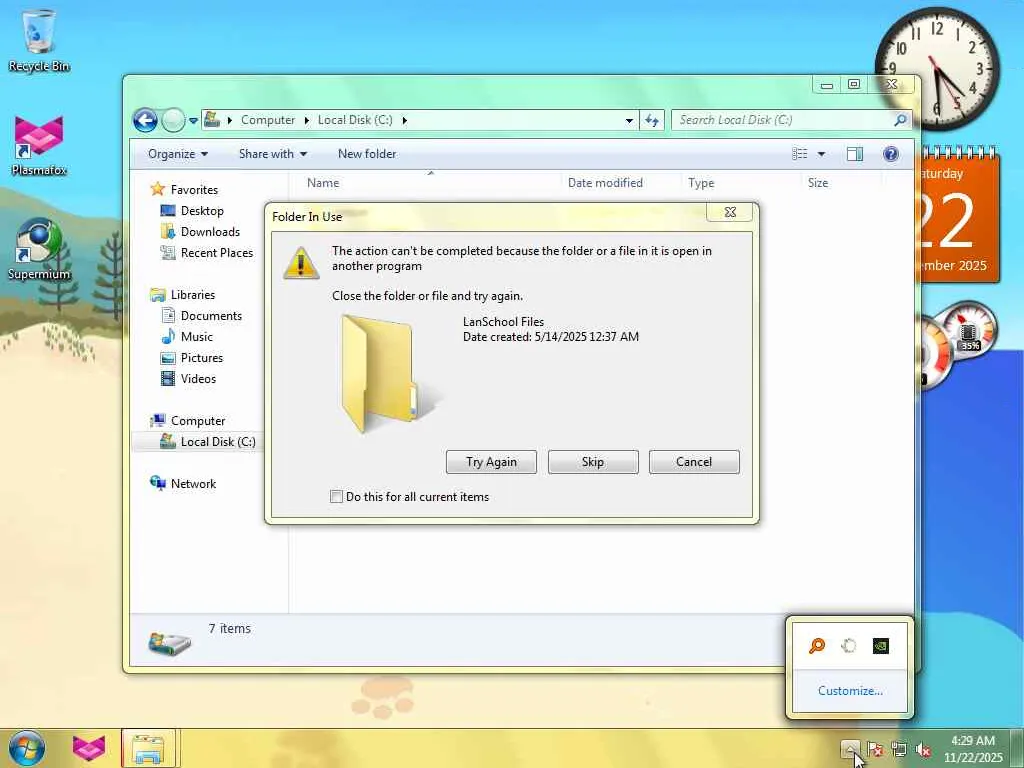Screen dimensions: 1024x768
Task: Open the Organize menu
Action: coord(178,154)
